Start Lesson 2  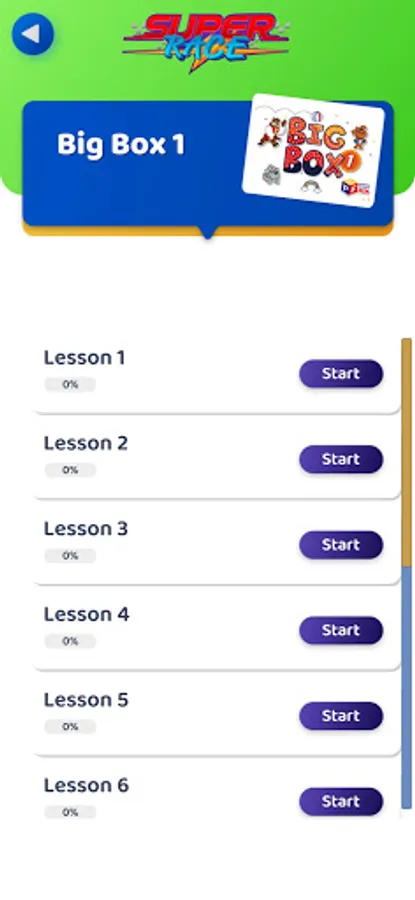pyautogui.click(x=341, y=459)
